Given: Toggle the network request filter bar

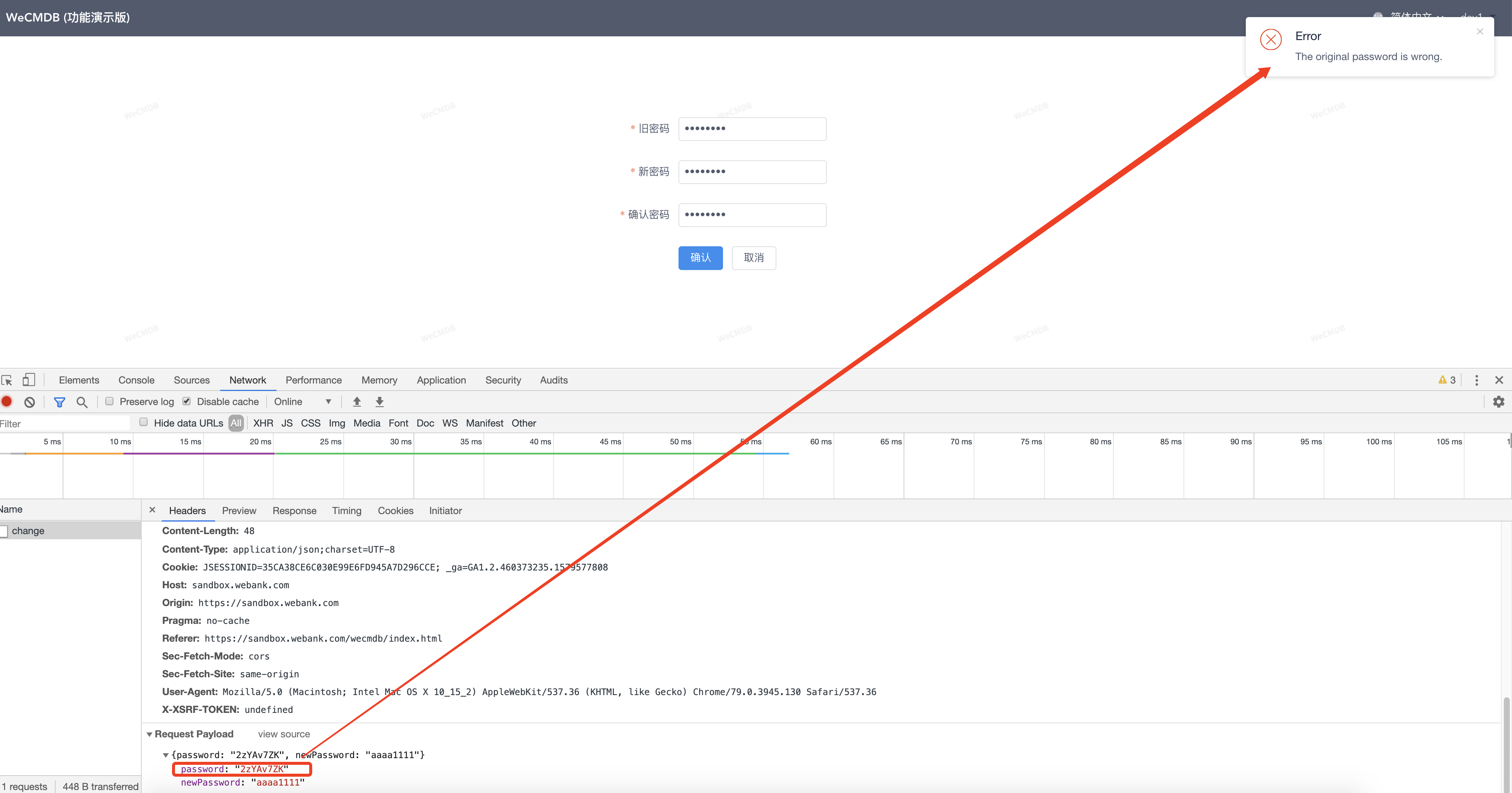Looking at the screenshot, I should click(x=59, y=401).
